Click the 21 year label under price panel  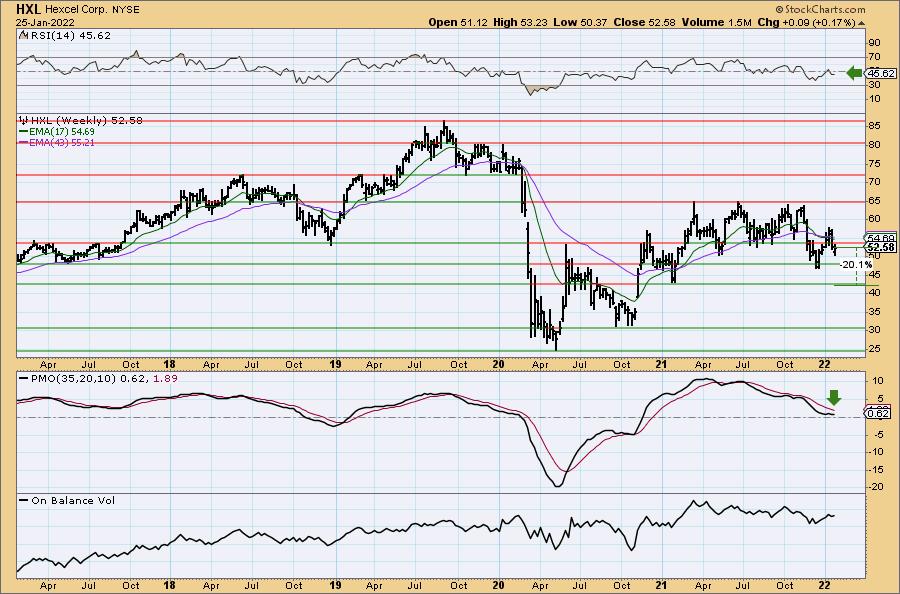tap(661, 364)
